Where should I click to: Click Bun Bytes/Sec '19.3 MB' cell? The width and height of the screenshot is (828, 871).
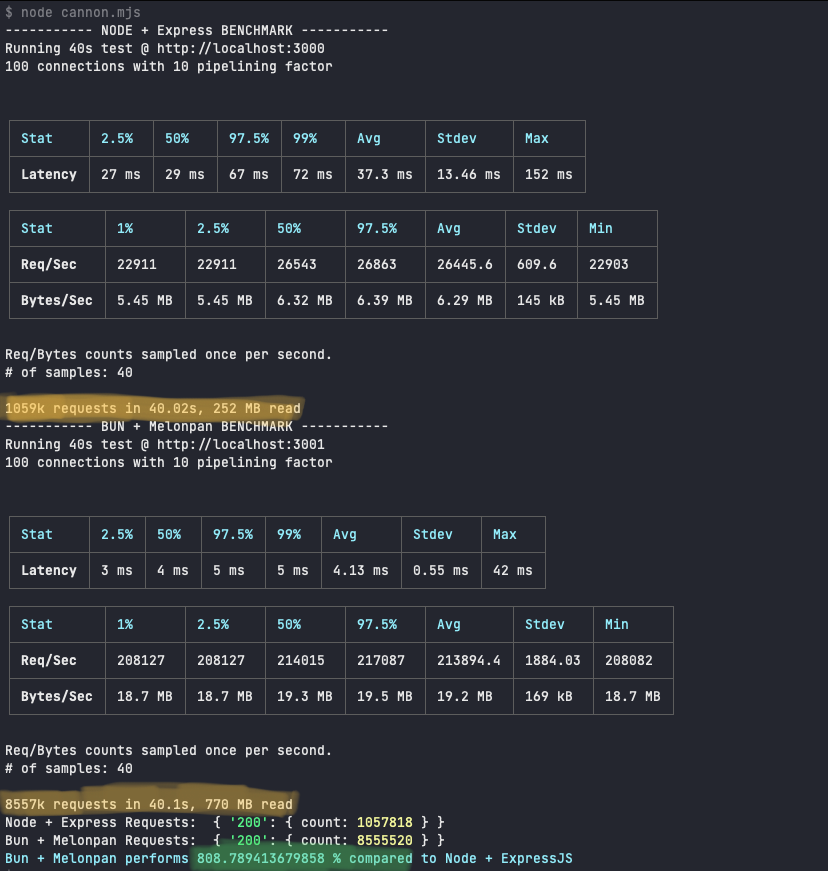(304, 697)
